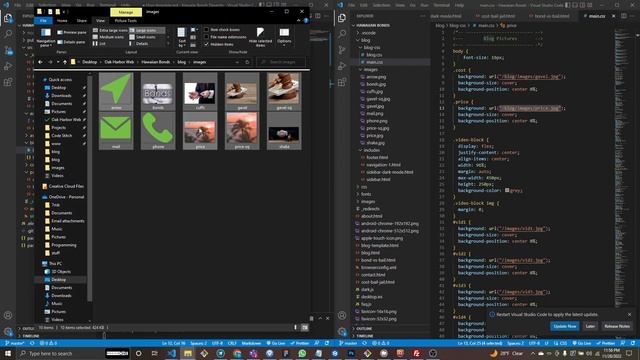Open Folder Options from the File Explorer ribbon
Screen dimensions: 640x360
coord(284,36)
